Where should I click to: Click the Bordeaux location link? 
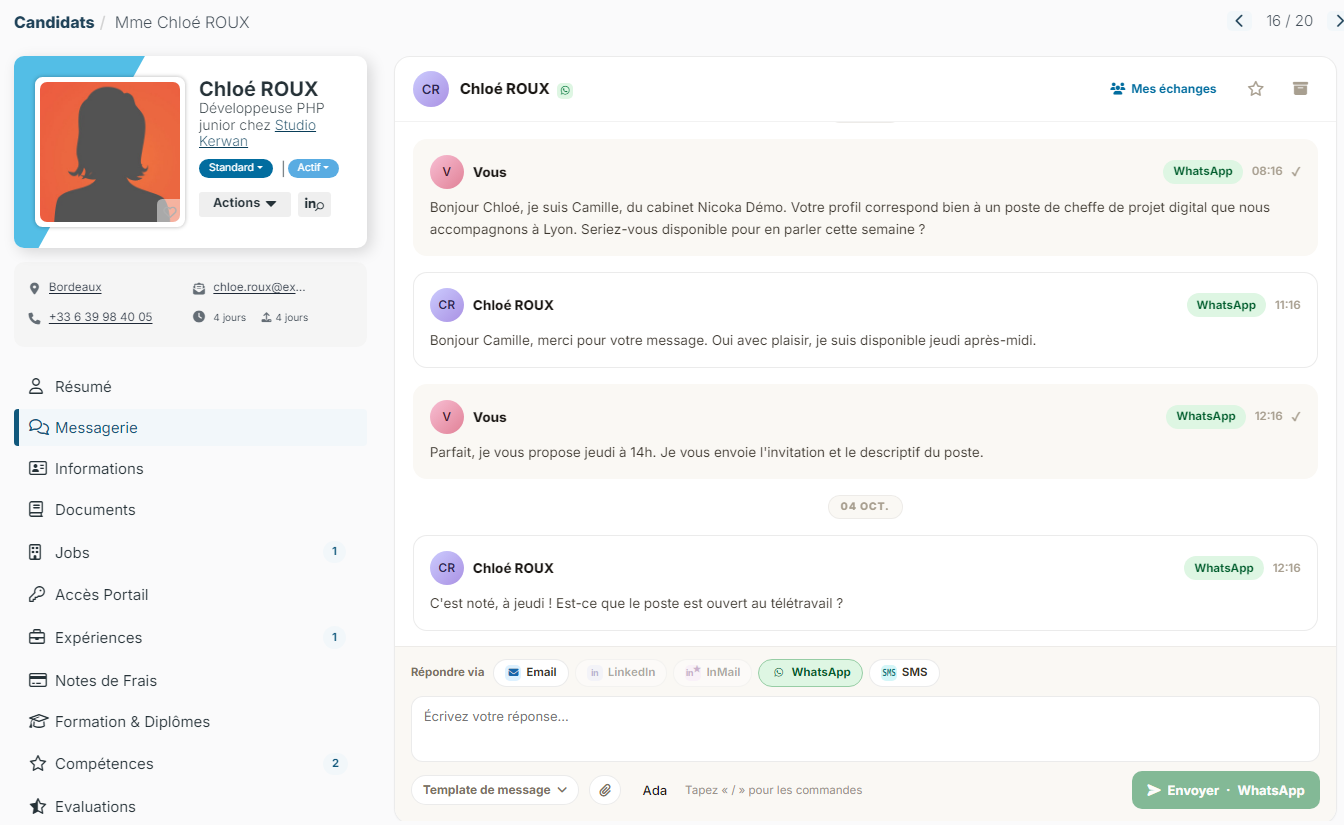pyautogui.click(x=75, y=288)
